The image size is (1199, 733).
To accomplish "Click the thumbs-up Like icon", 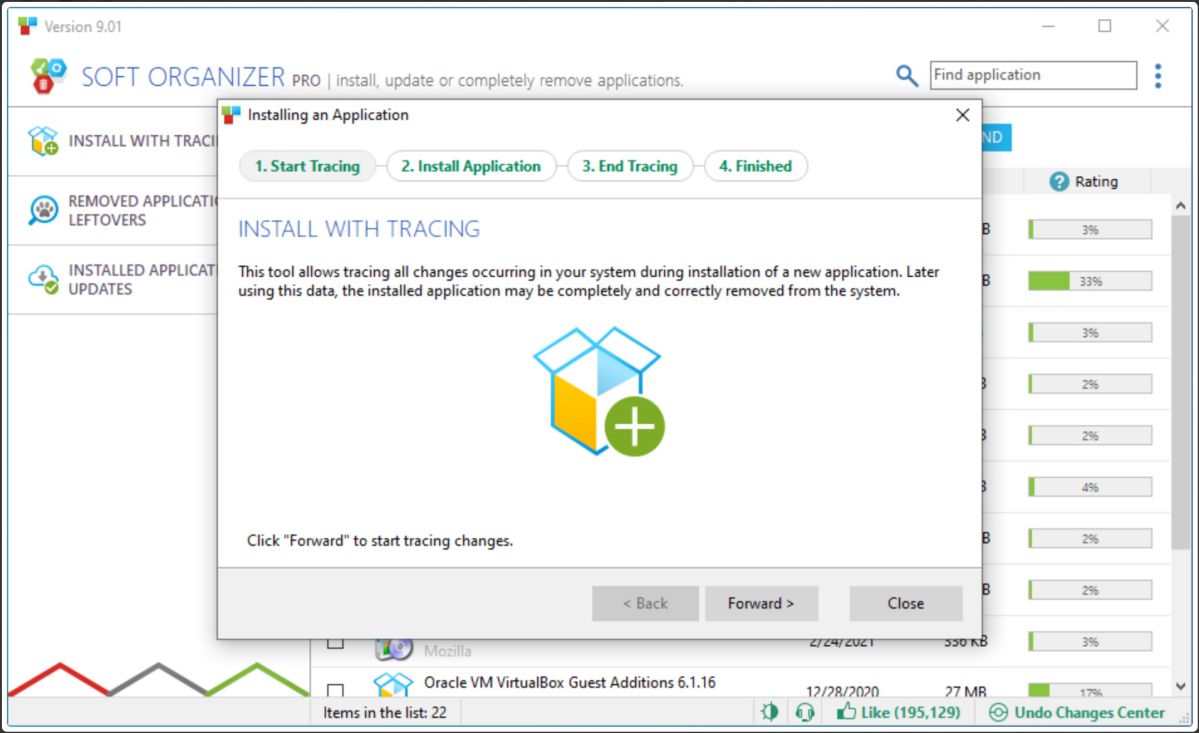I will point(847,713).
